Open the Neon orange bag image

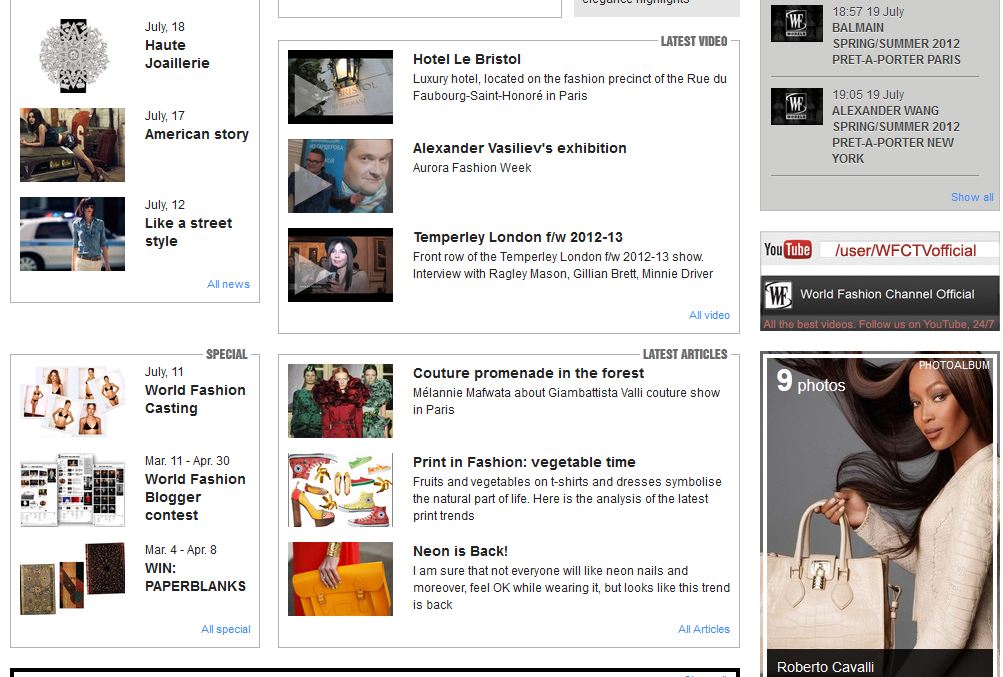pos(340,579)
